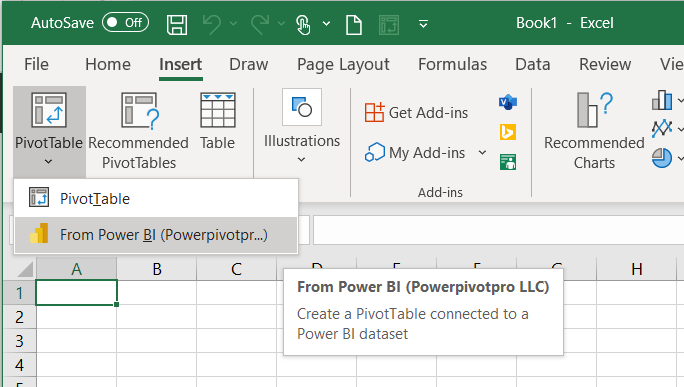The height and width of the screenshot is (387, 684).
Task: Open the Page Layout tab
Action: 343,65
